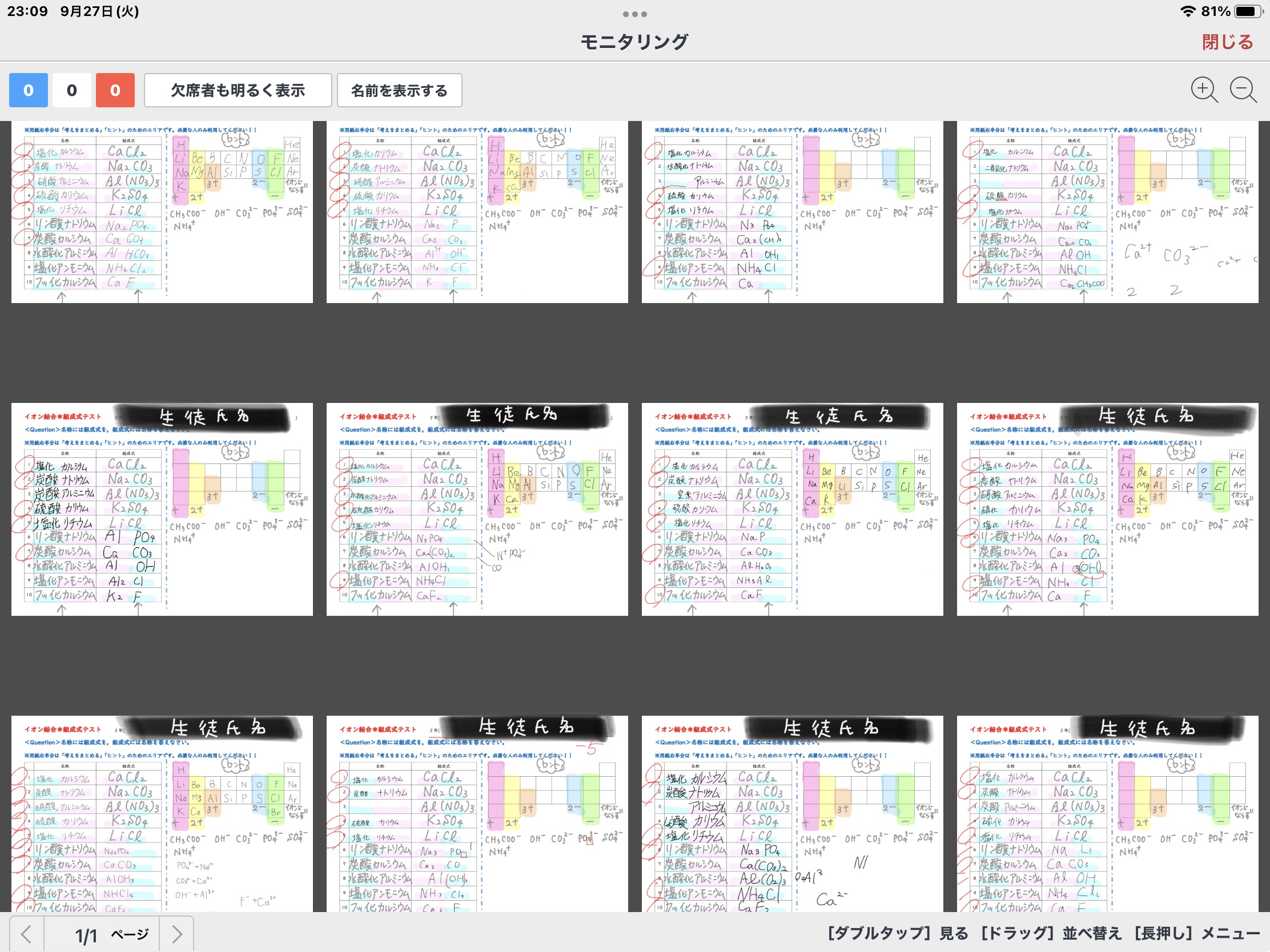
Task: Open the first student worksheet in top row
Action: pyautogui.click(x=162, y=212)
